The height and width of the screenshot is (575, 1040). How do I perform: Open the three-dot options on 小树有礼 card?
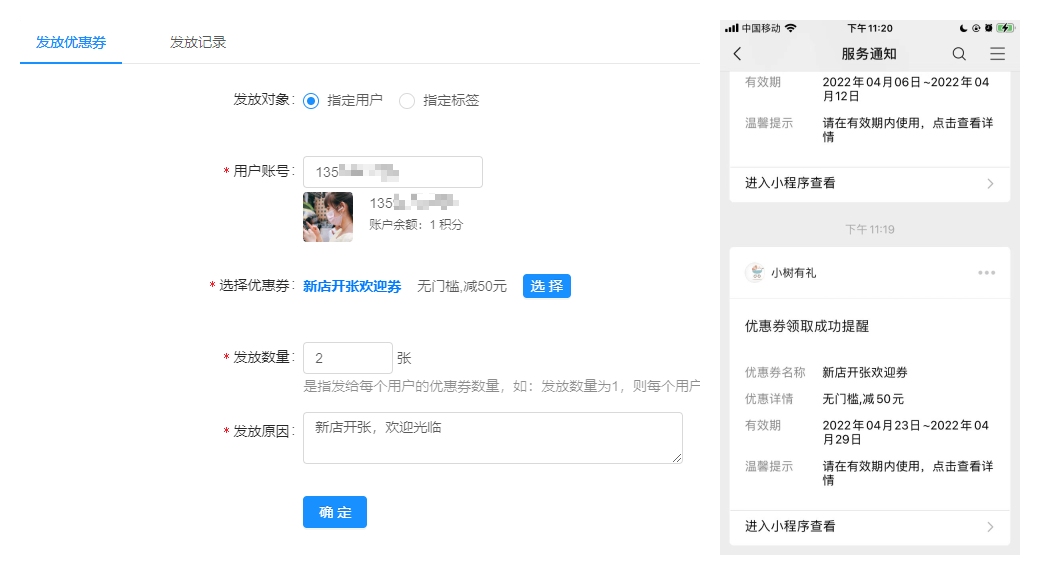987,273
